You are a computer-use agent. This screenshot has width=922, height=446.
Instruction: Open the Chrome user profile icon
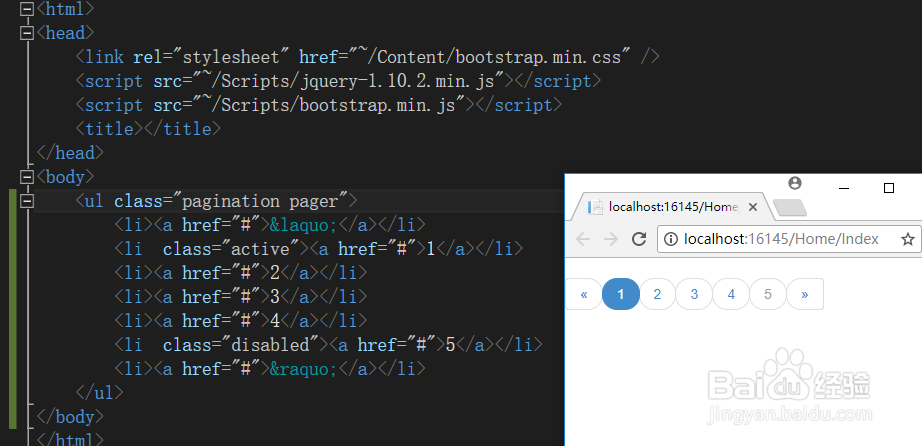(795, 184)
